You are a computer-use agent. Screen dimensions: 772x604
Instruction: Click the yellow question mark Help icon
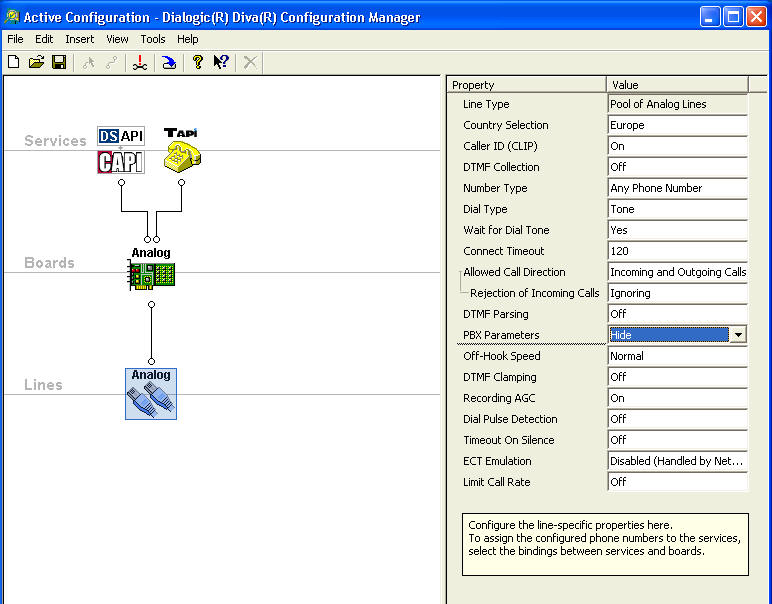pos(198,62)
